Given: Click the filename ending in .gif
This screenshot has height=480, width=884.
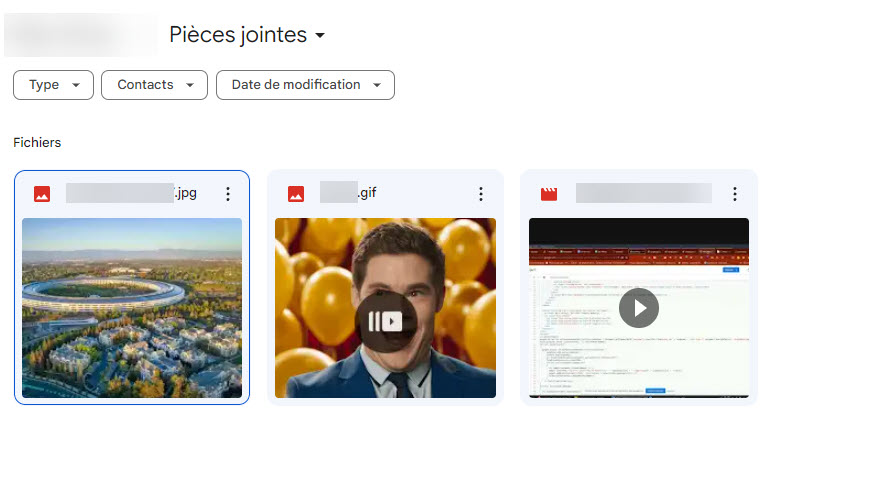Looking at the screenshot, I should click(348, 193).
